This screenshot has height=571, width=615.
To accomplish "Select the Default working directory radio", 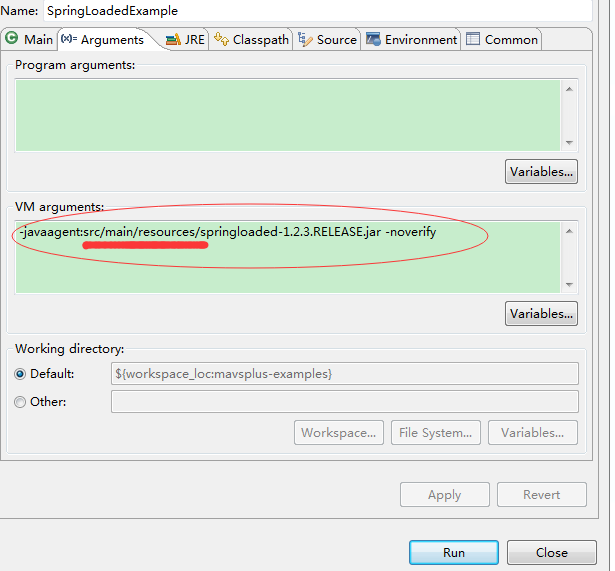I will click(x=20, y=374).
